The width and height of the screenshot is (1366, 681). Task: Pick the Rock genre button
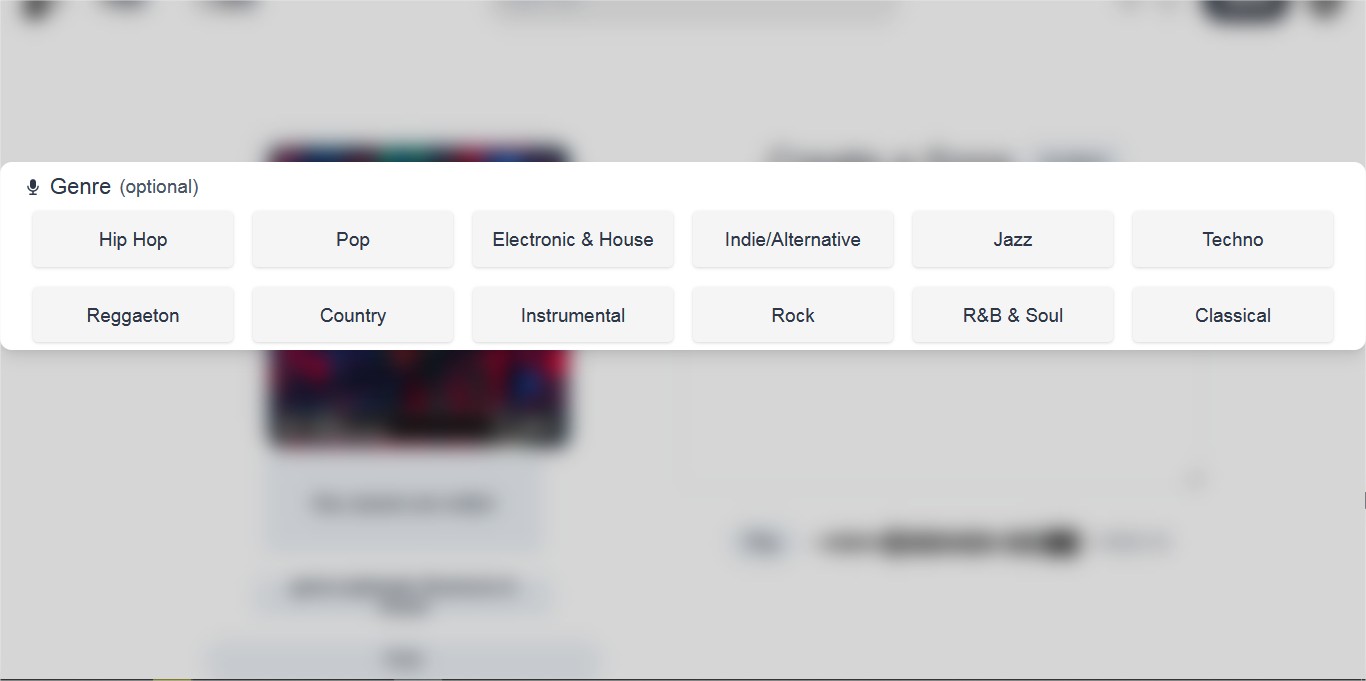[793, 315]
